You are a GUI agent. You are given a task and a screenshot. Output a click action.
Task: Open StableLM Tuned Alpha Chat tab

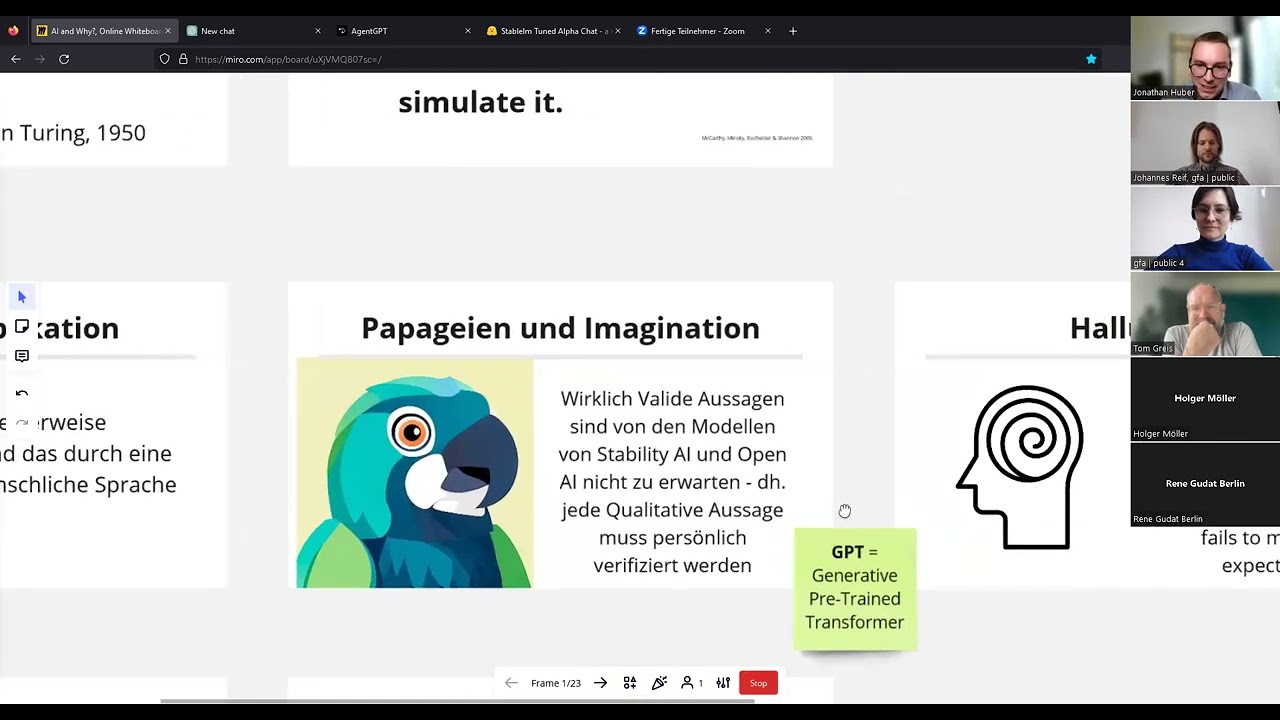pyautogui.click(x=553, y=31)
